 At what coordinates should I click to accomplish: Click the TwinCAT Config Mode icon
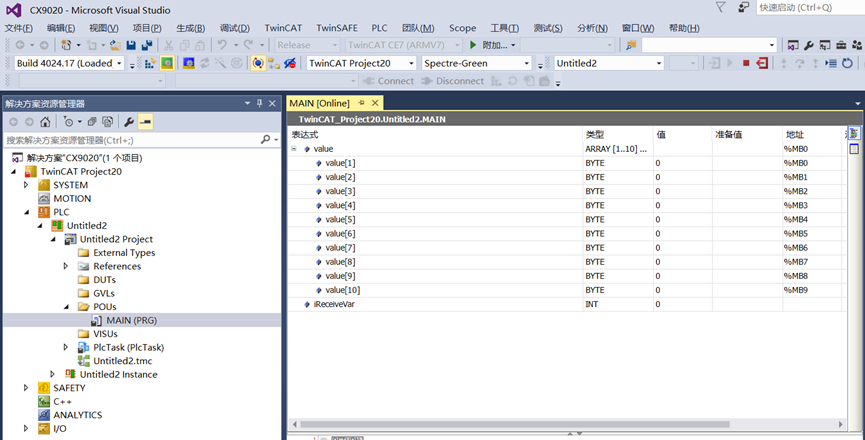point(189,63)
